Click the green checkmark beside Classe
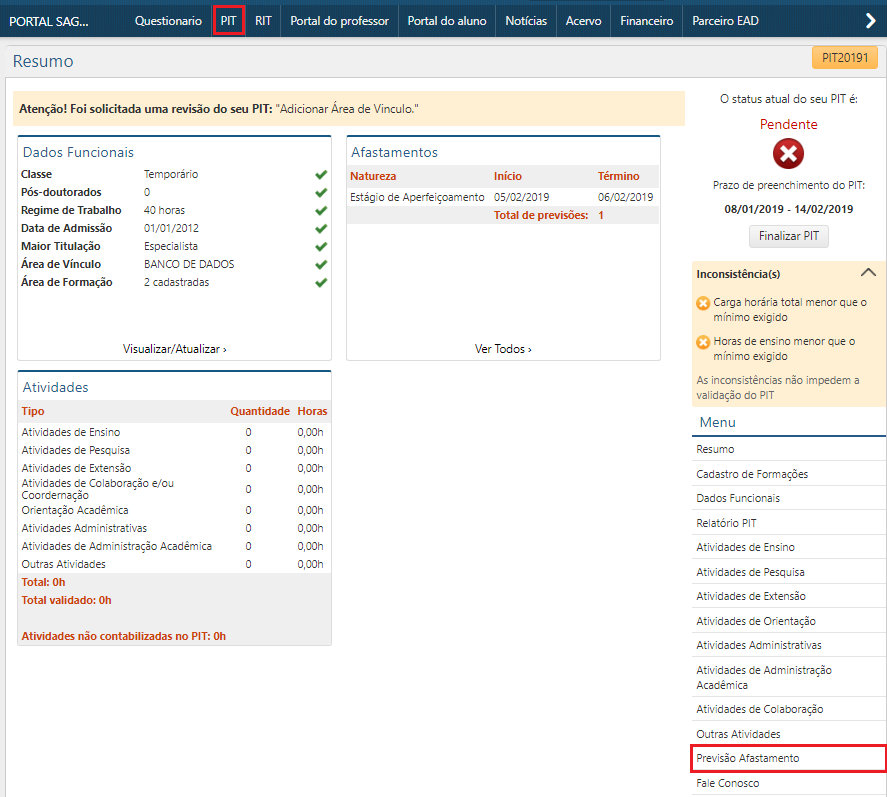The image size is (887, 797). tap(321, 175)
